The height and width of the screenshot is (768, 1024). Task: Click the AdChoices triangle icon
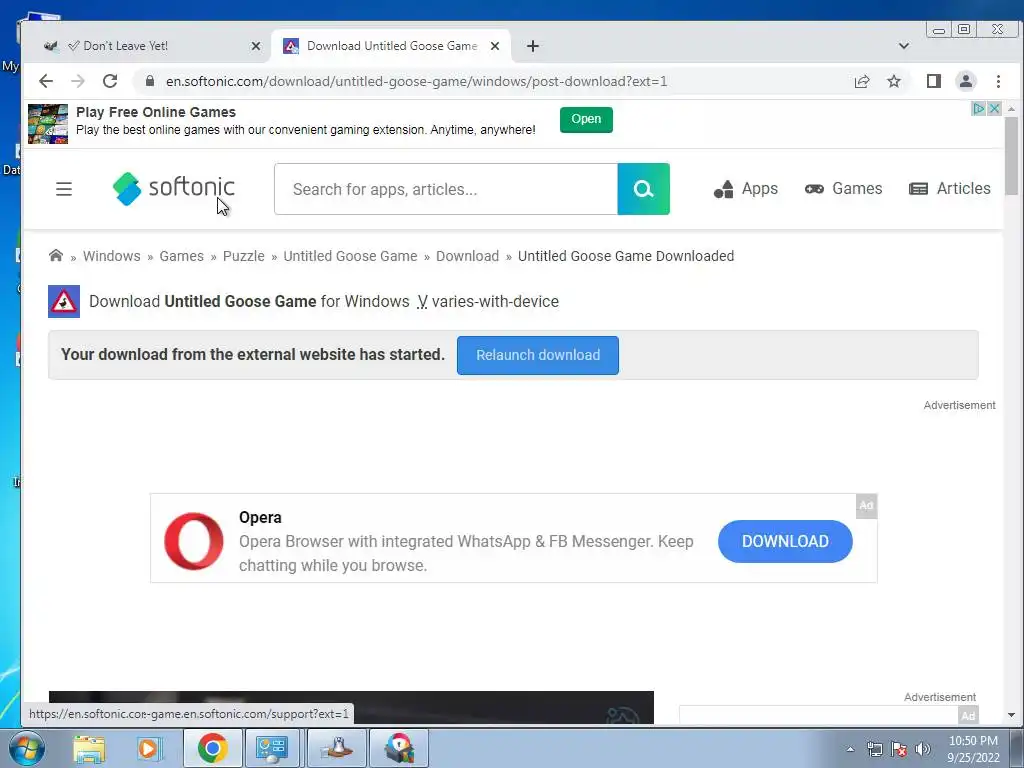979,108
